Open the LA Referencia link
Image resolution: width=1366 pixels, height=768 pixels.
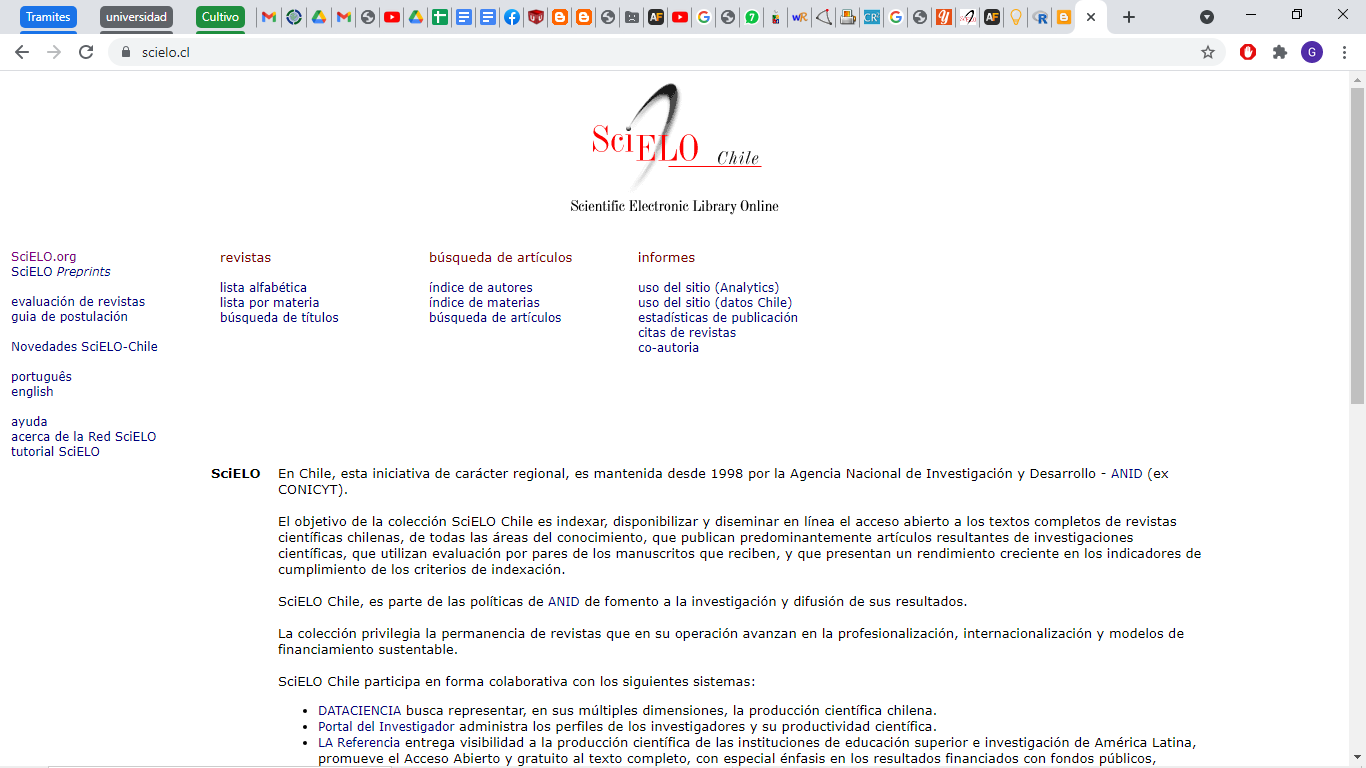pyautogui.click(x=359, y=743)
